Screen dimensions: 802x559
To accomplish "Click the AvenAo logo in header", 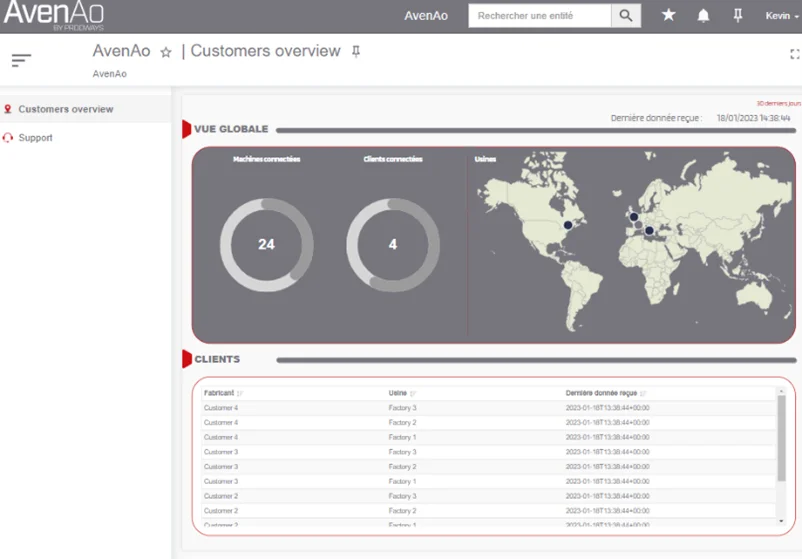I will click(x=54, y=15).
